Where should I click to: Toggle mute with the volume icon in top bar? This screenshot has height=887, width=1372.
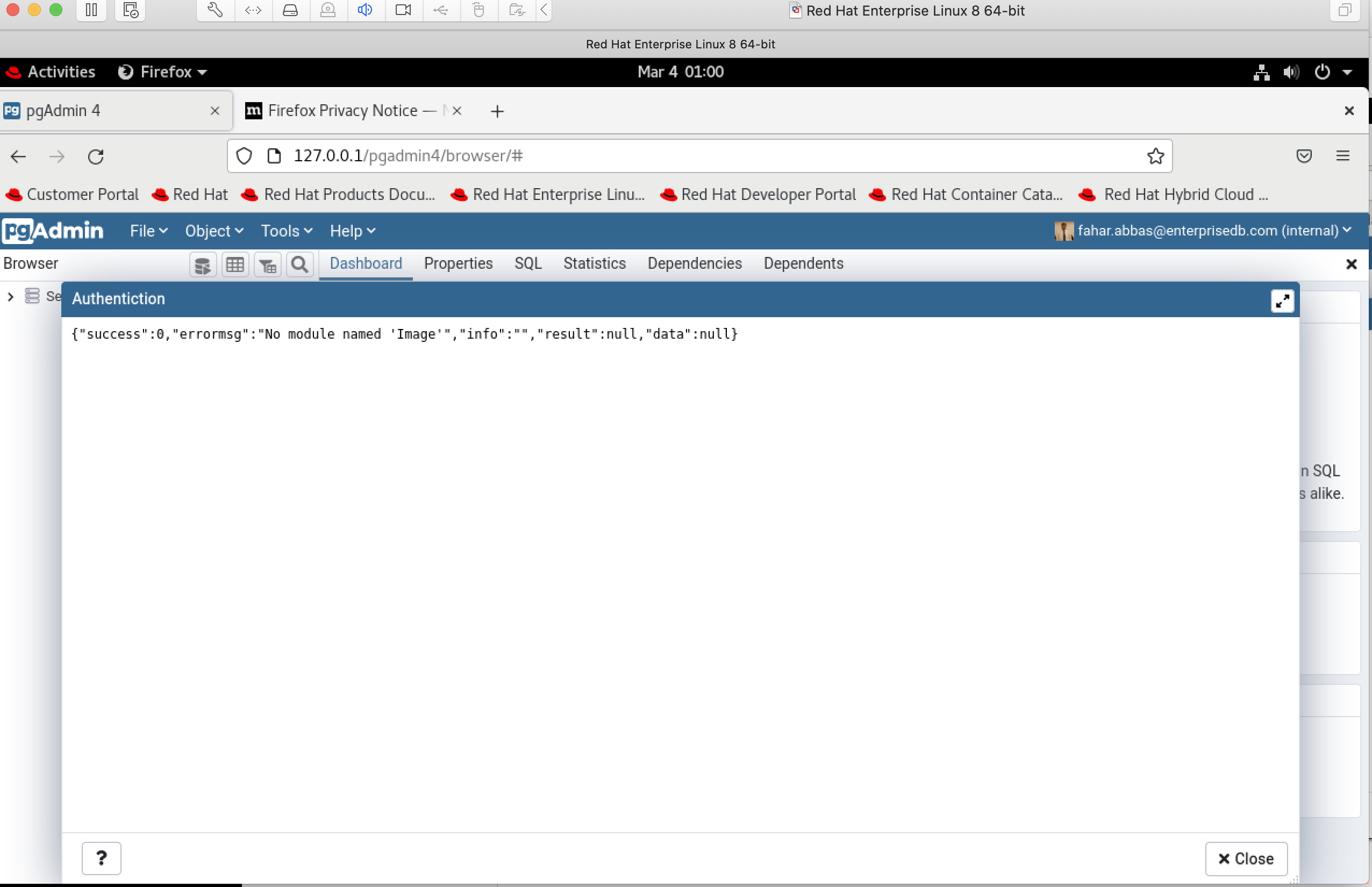click(x=1290, y=72)
